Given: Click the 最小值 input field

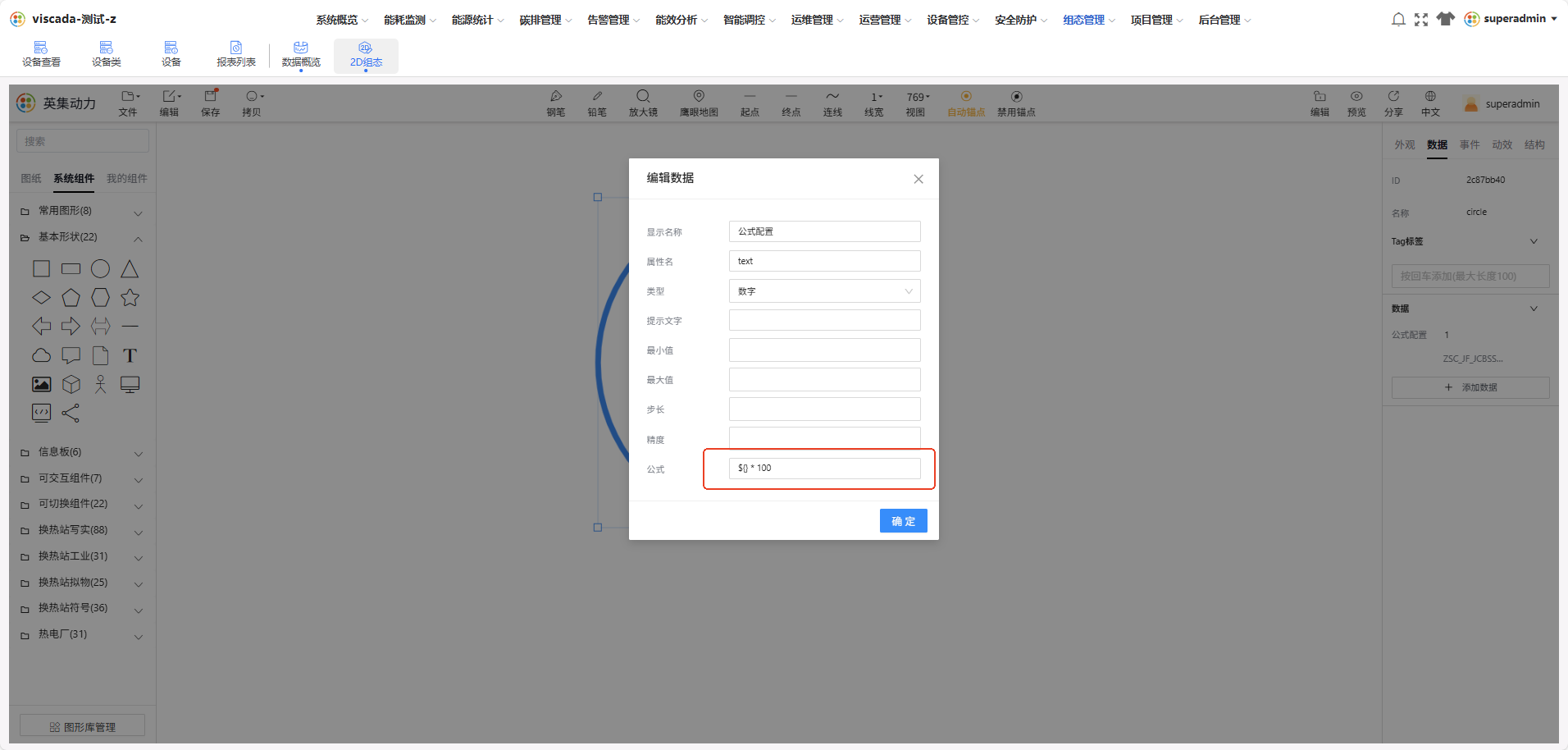Looking at the screenshot, I should coord(825,350).
